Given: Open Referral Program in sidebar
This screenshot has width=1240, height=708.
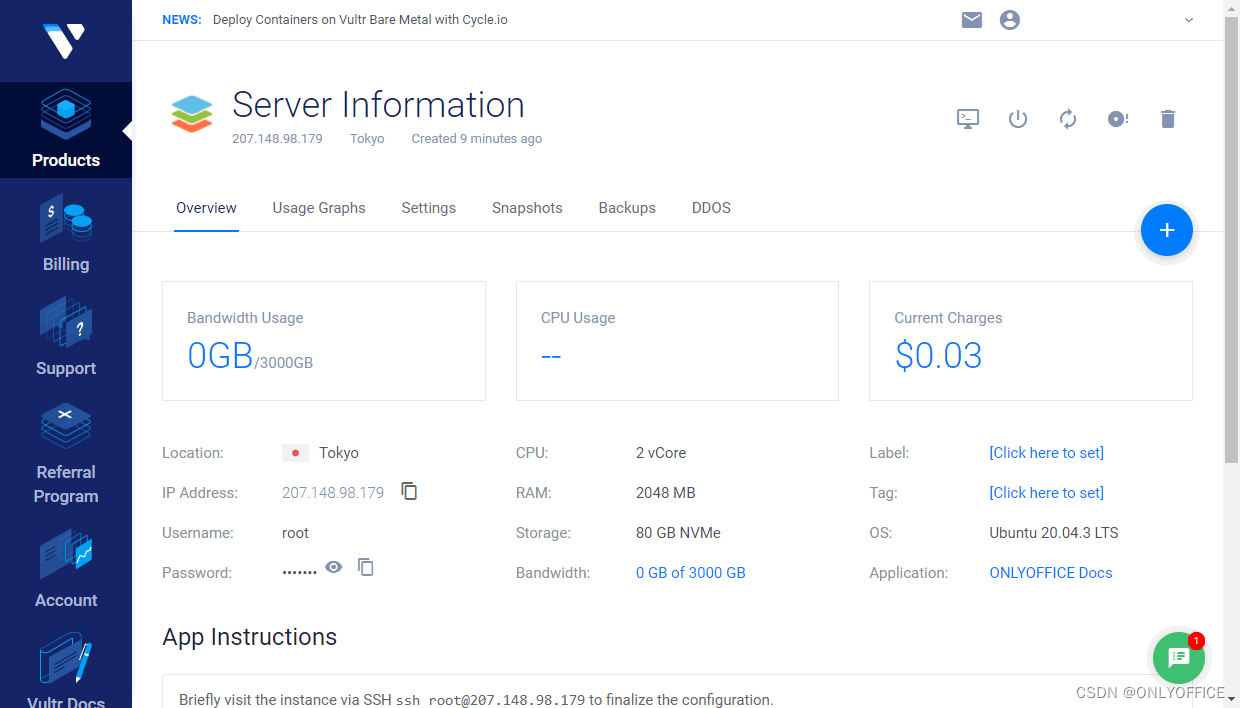Looking at the screenshot, I should click(x=66, y=454).
